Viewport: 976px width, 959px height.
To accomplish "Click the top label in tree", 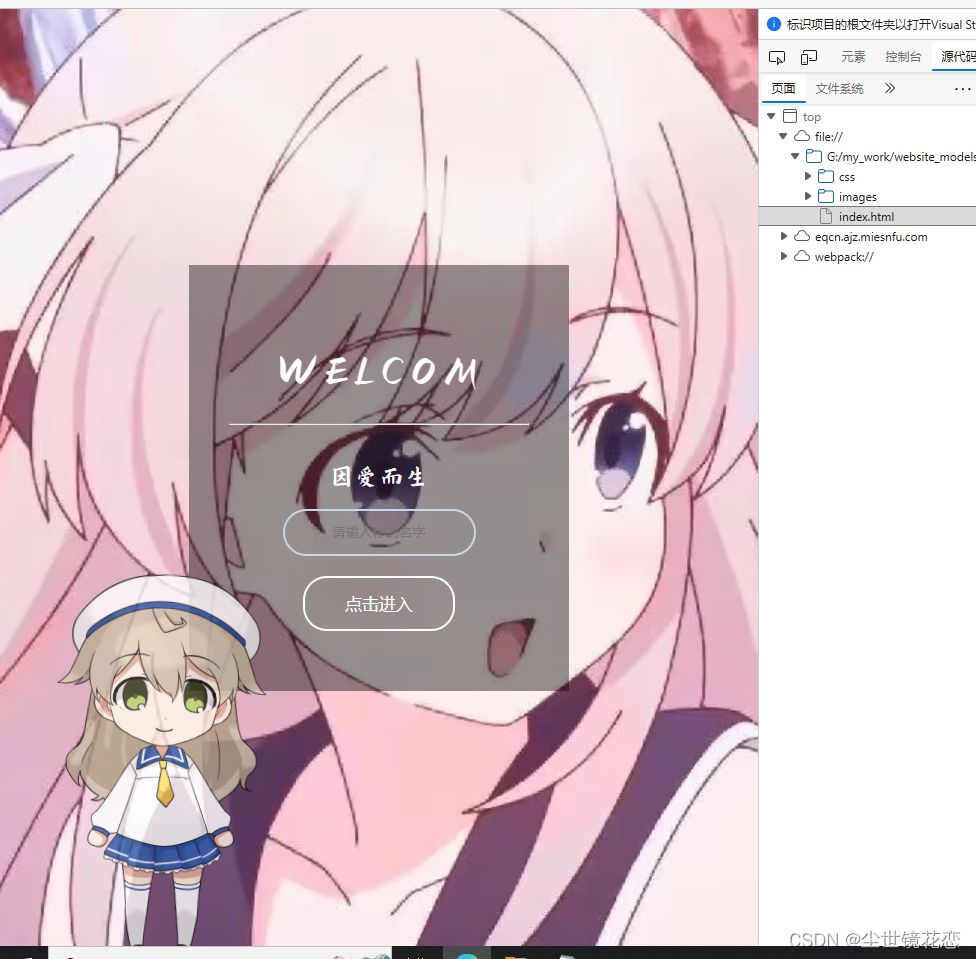I will 812,117.
